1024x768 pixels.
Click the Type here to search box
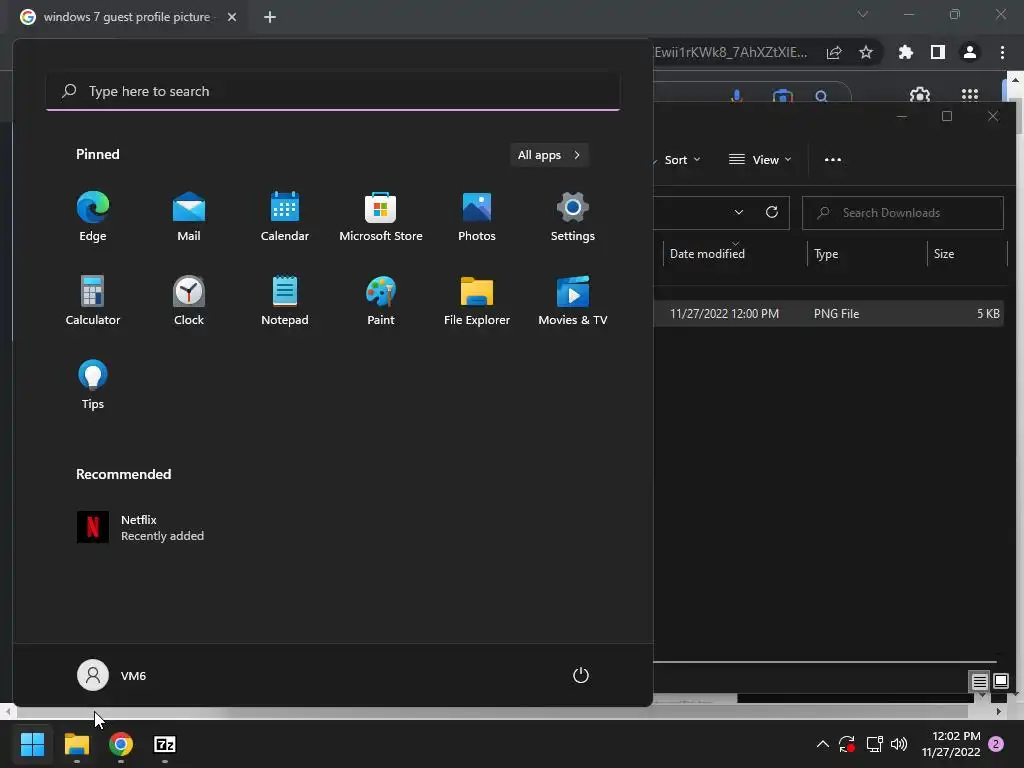point(333,91)
